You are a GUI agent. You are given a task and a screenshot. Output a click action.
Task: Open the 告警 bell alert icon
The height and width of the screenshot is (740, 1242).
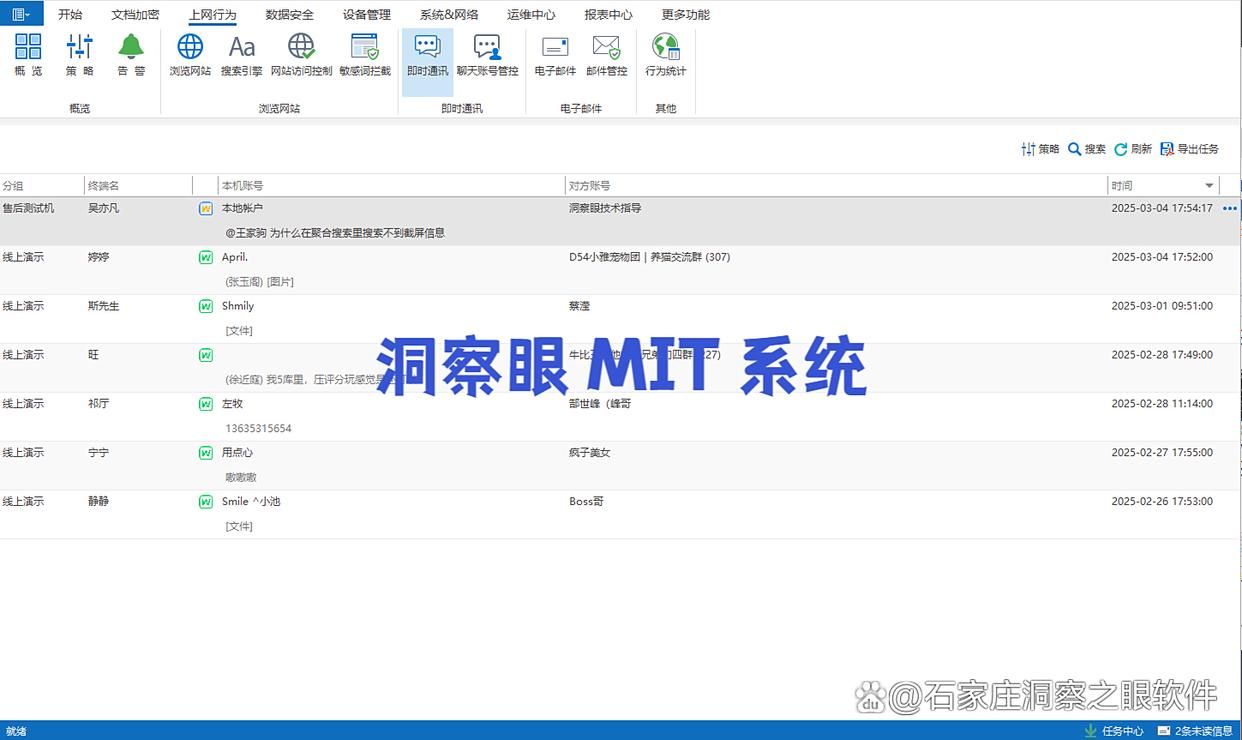[131, 55]
